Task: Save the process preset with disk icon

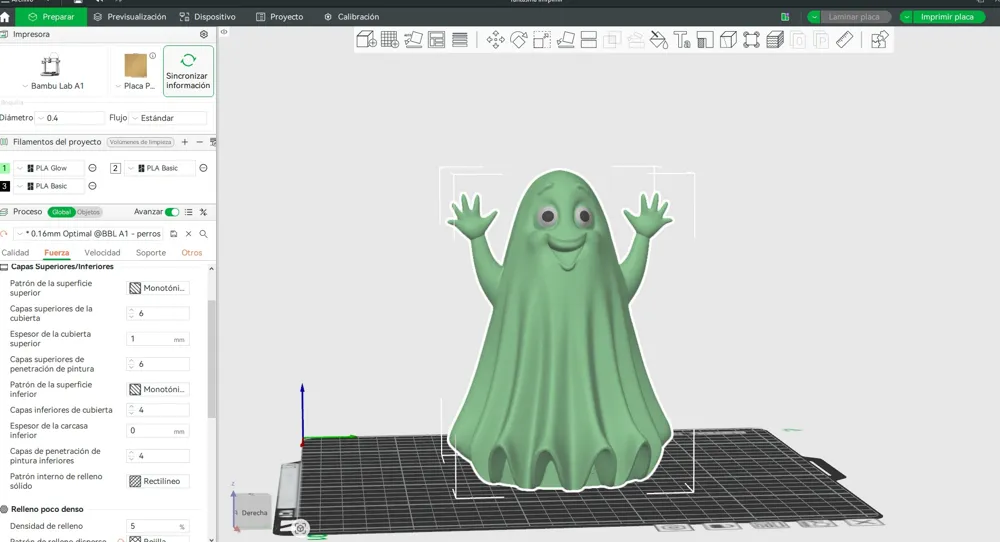Action: point(173,234)
